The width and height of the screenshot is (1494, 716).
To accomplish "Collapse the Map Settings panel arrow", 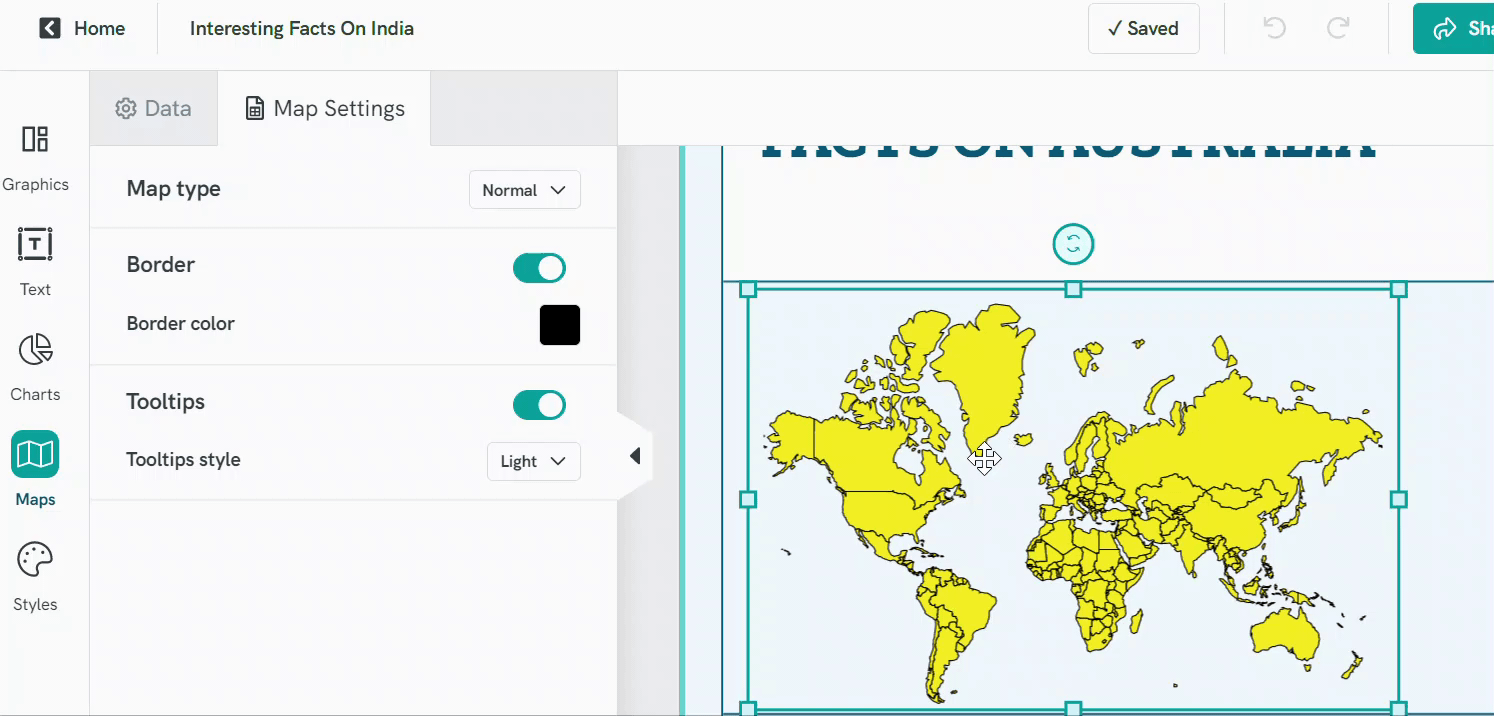I will [x=636, y=455].
